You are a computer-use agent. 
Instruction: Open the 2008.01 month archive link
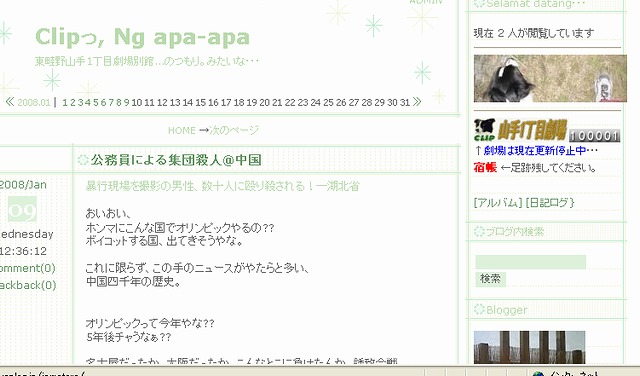pos(33,102)
